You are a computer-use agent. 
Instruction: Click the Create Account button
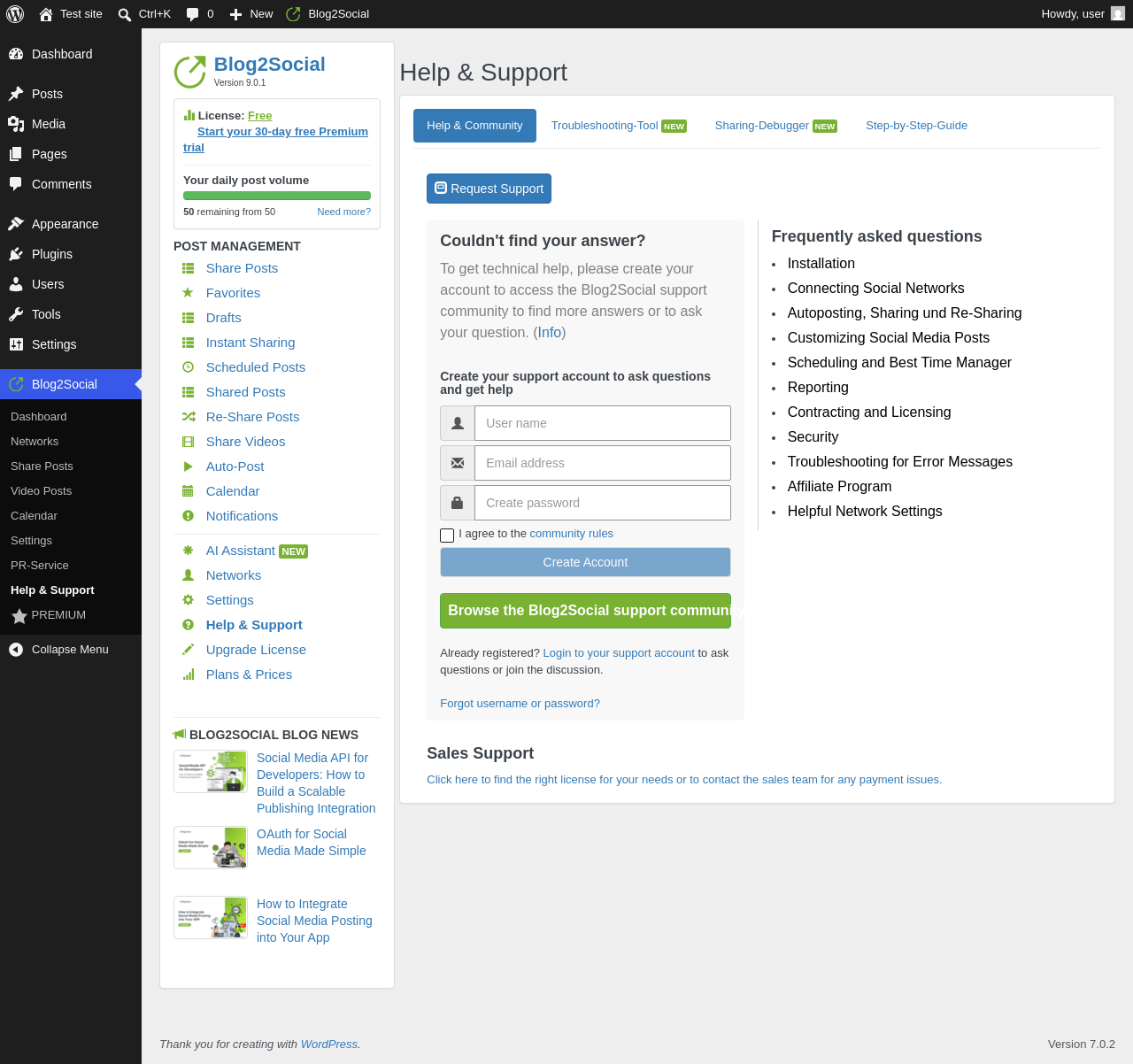click(x=585, y=562)
